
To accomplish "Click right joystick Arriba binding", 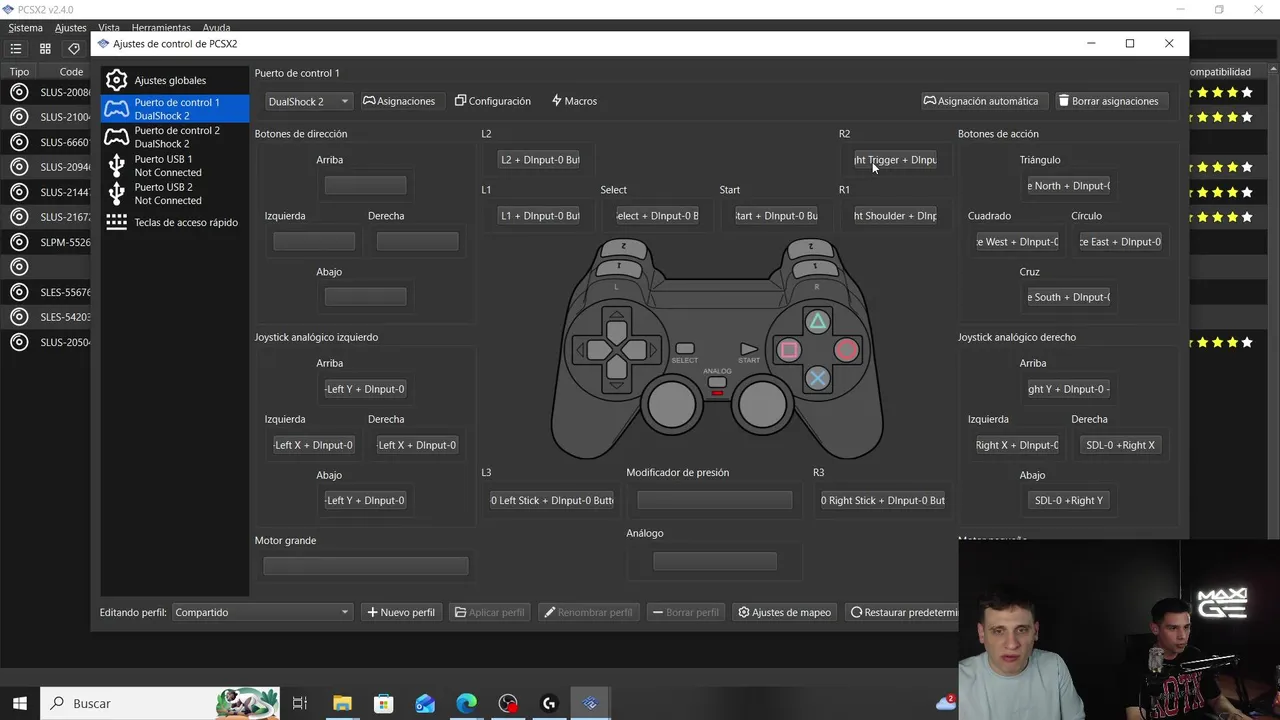I will pos(1068,389).
